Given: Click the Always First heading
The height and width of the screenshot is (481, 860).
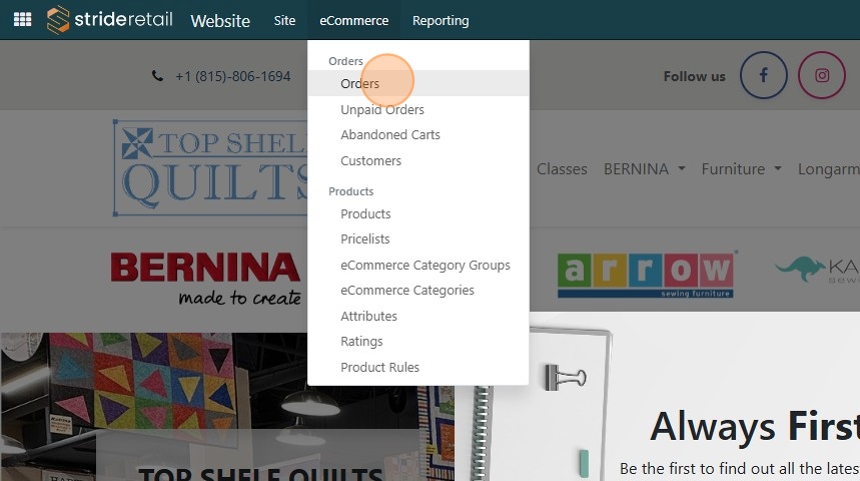Looking at the screenshot, I should tap(755, 427).
